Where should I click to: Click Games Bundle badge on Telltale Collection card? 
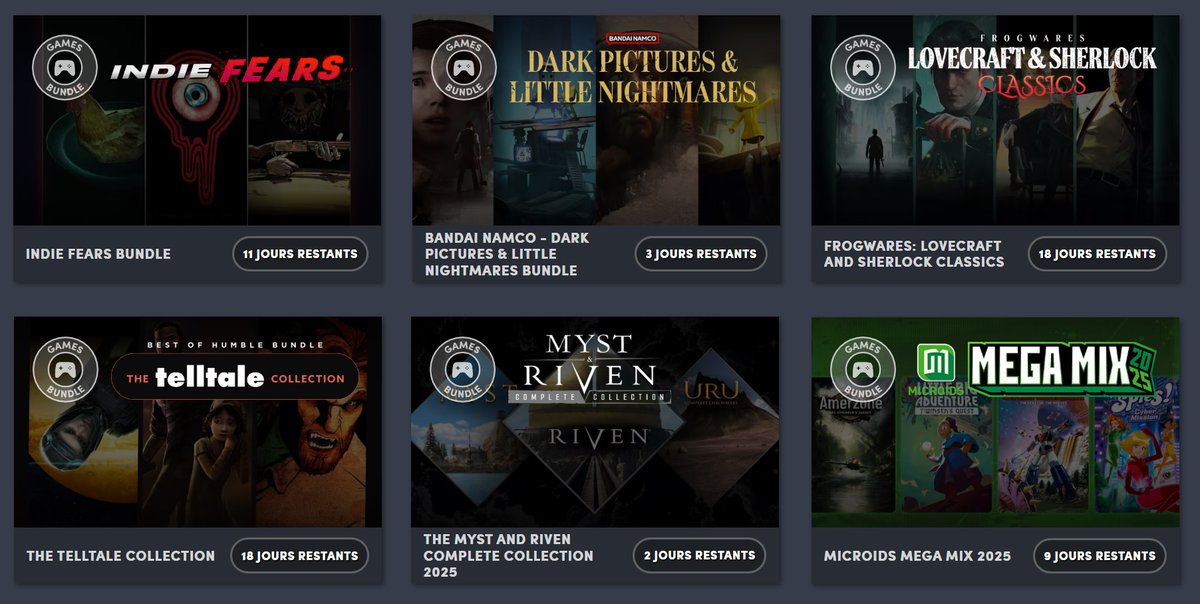click(67, 370)
